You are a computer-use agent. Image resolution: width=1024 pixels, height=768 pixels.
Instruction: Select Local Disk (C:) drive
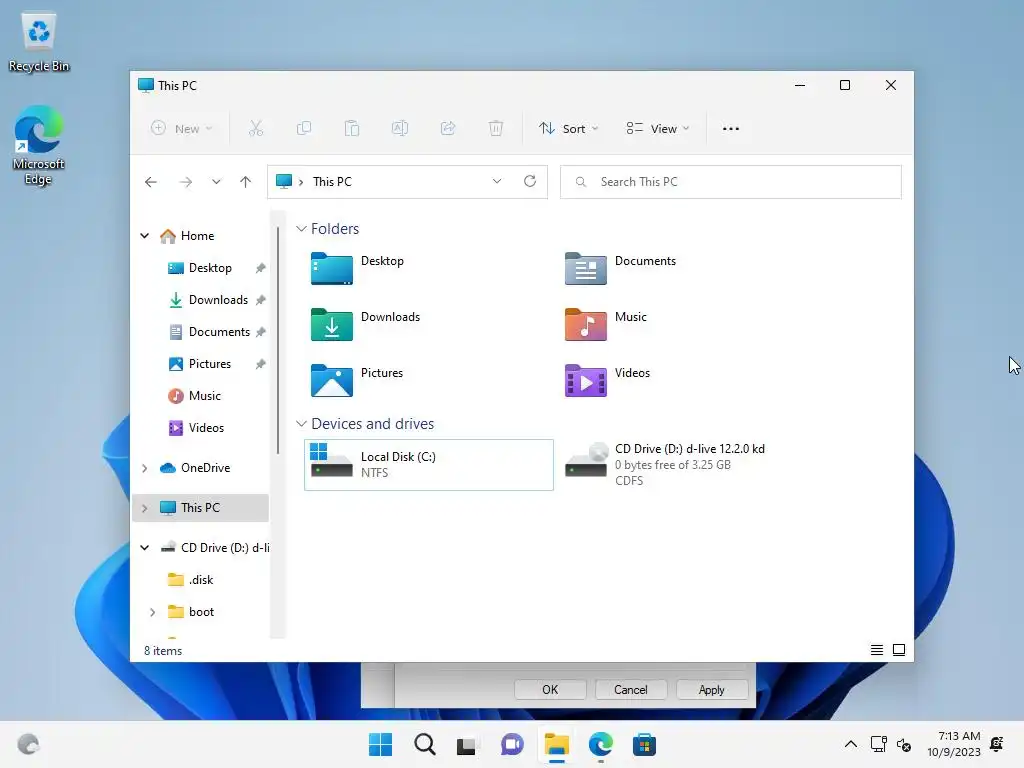point(428,464)
